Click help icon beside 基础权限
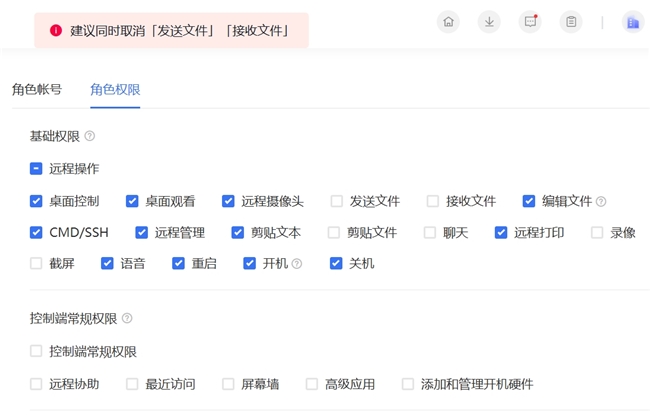The width and height of the screenshot is (650, 419). point(90,136)
